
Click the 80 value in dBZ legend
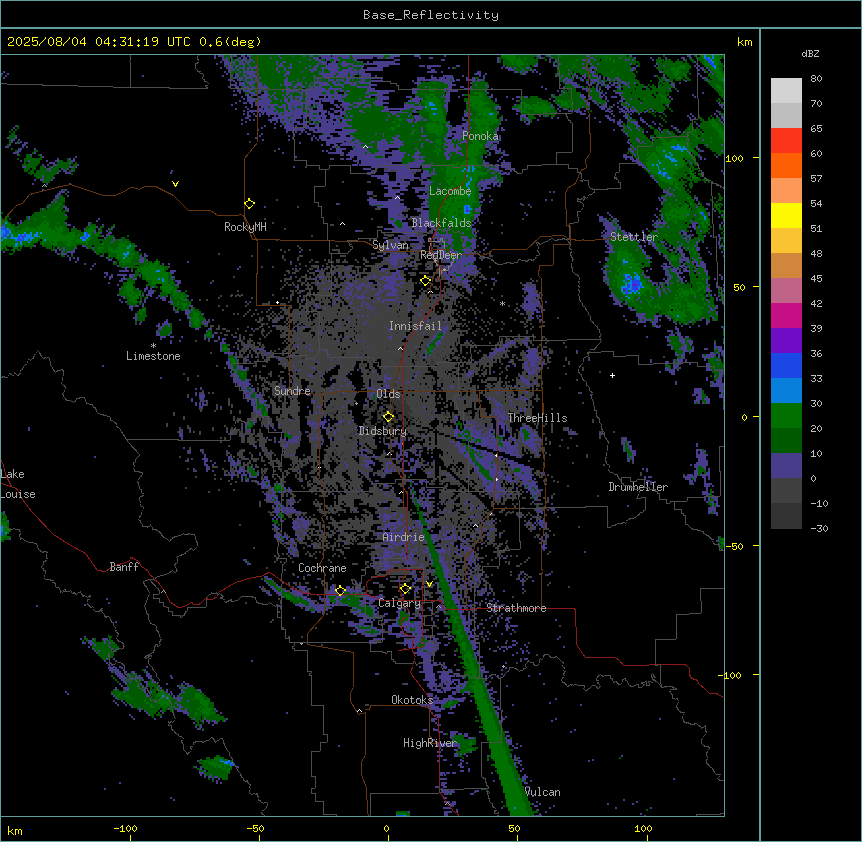click(x=816, y=79)
